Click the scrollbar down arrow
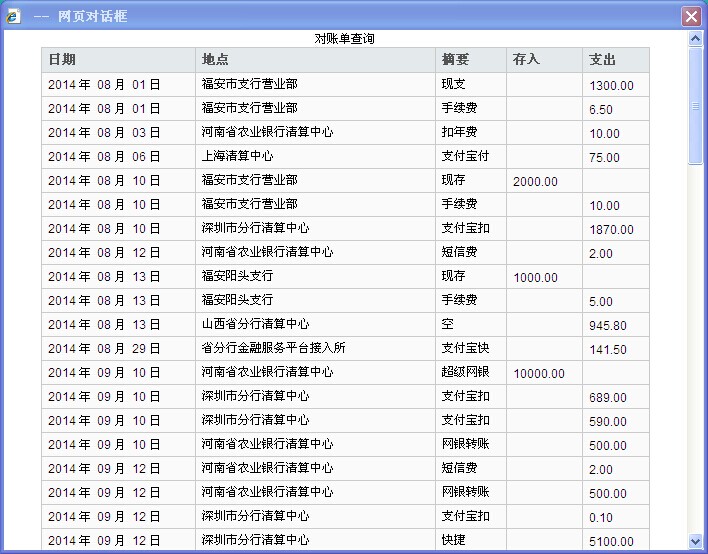 tap(696, 541)
